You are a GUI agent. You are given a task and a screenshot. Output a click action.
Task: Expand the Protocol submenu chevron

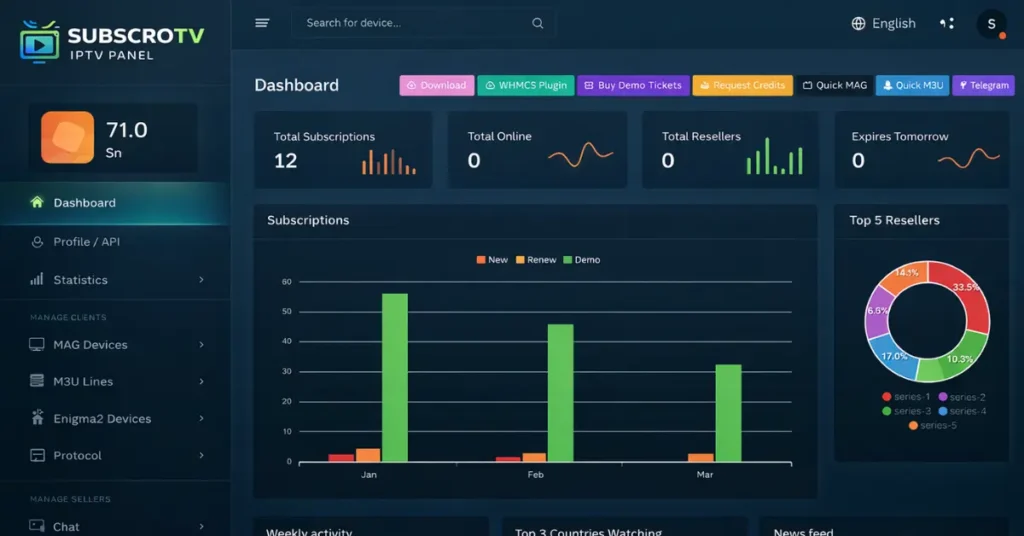201,455
